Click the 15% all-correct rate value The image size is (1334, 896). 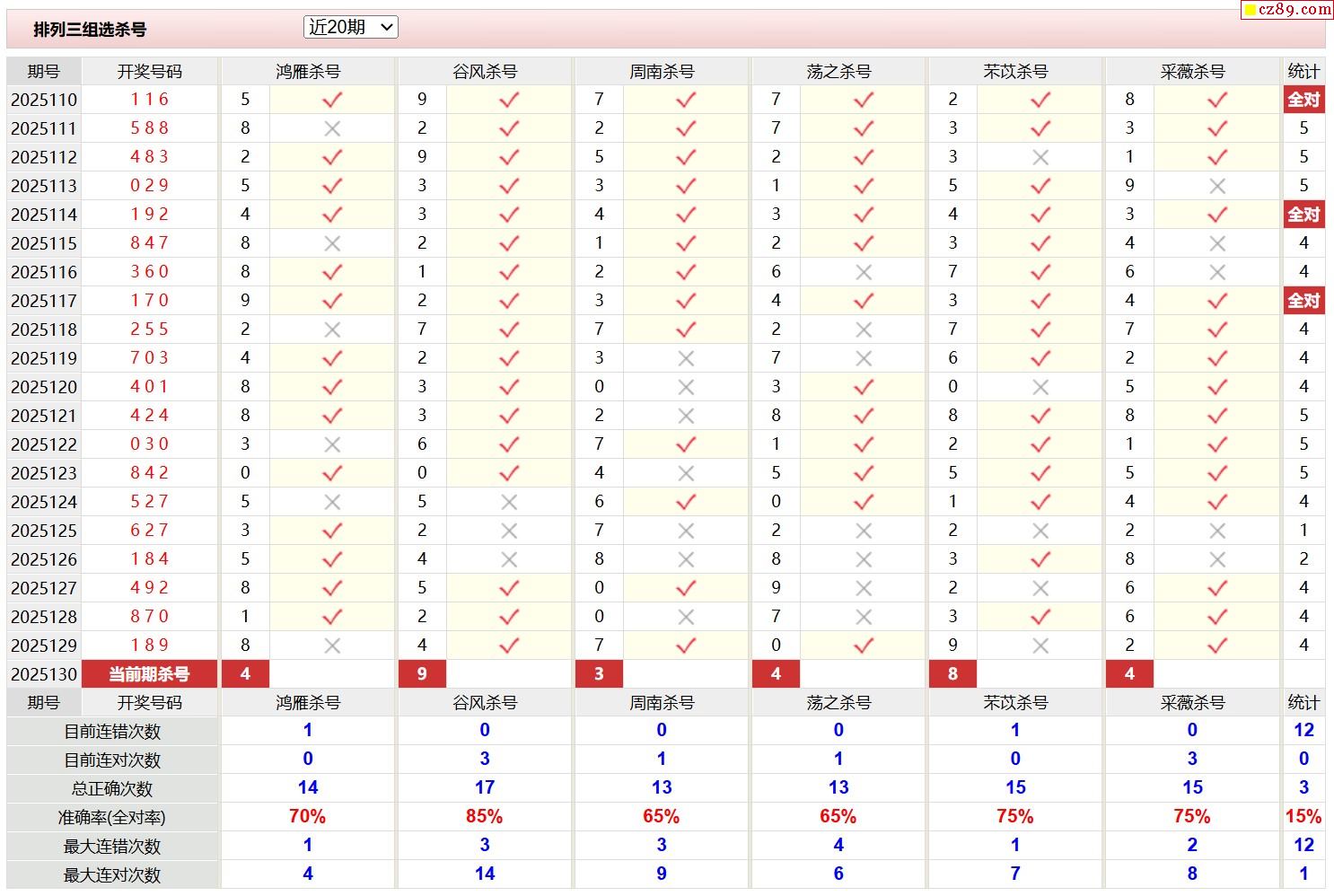(x=1303, y=817)
